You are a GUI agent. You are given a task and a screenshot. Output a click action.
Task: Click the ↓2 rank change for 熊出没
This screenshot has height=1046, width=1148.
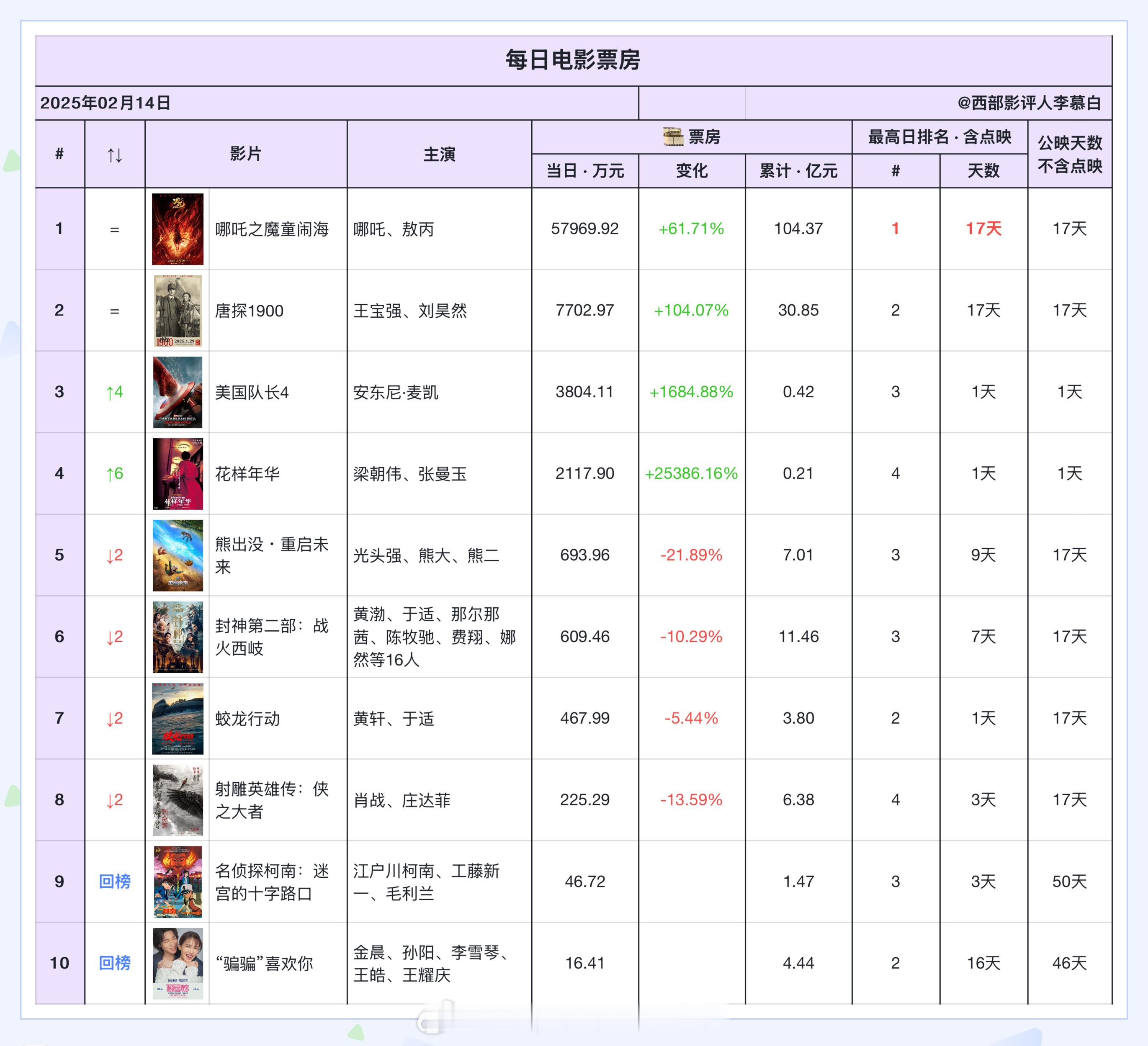pos(115,555)
